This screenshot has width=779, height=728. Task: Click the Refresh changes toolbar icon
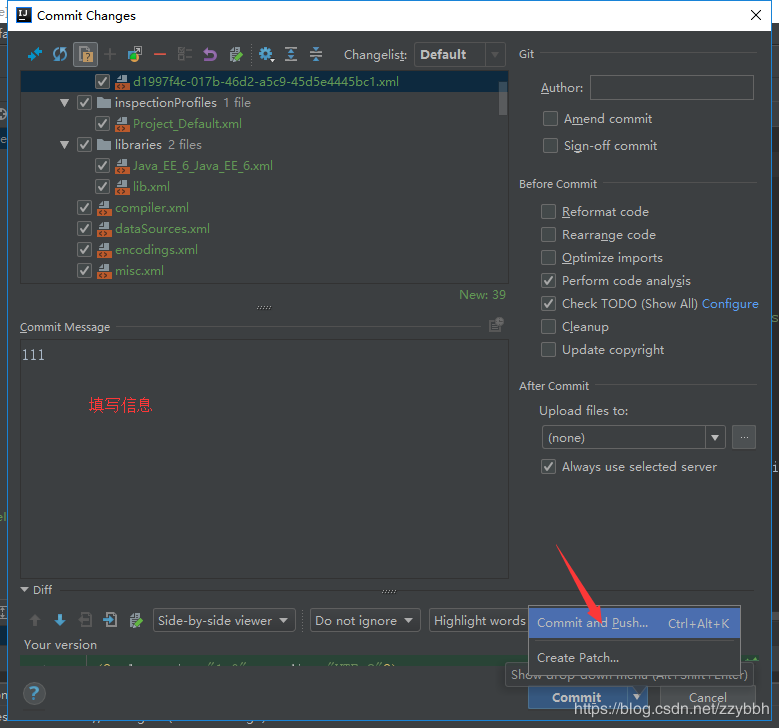[x=60, y=54]
